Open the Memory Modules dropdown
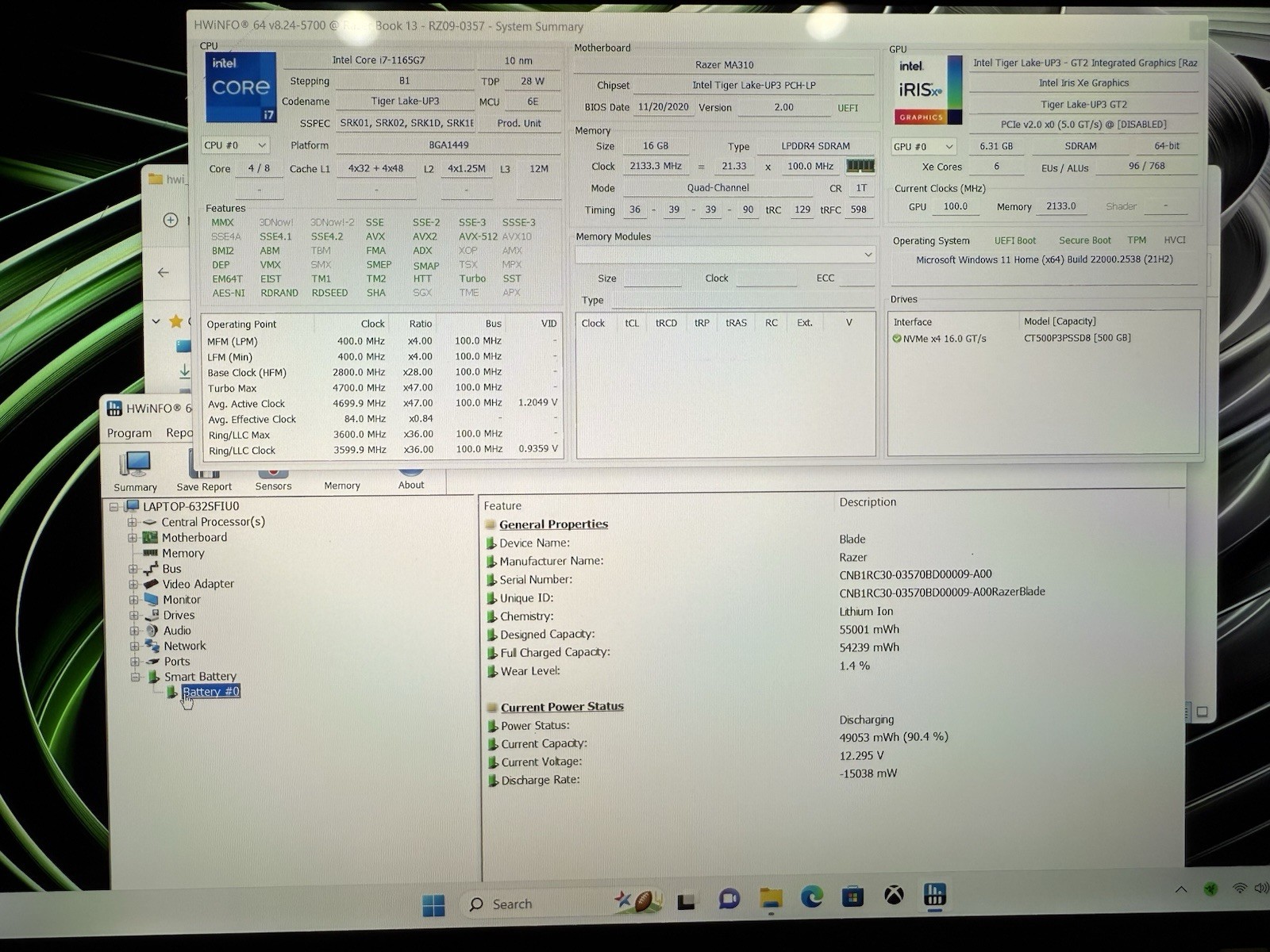Viewport: 1270px width, 952px height. 725,255
